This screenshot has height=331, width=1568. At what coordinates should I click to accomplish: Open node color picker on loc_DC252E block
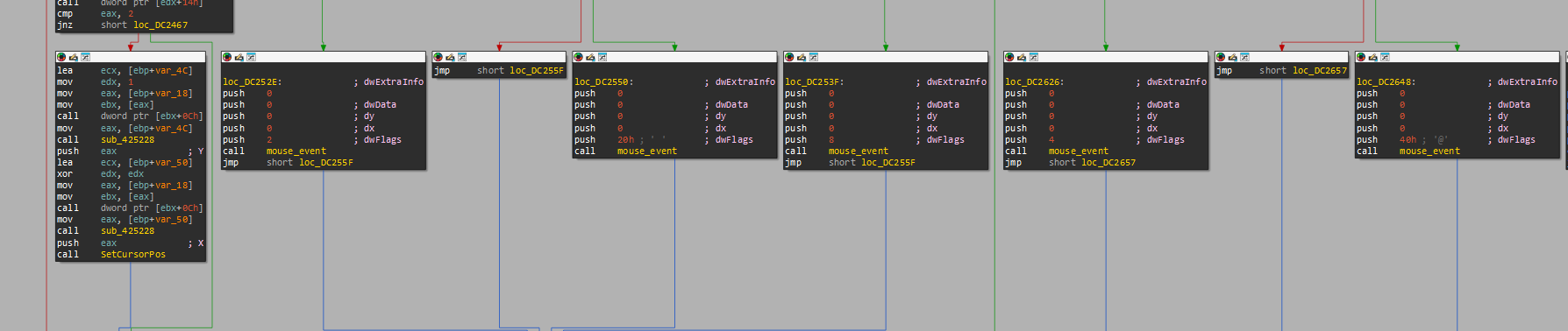(227, 57)
